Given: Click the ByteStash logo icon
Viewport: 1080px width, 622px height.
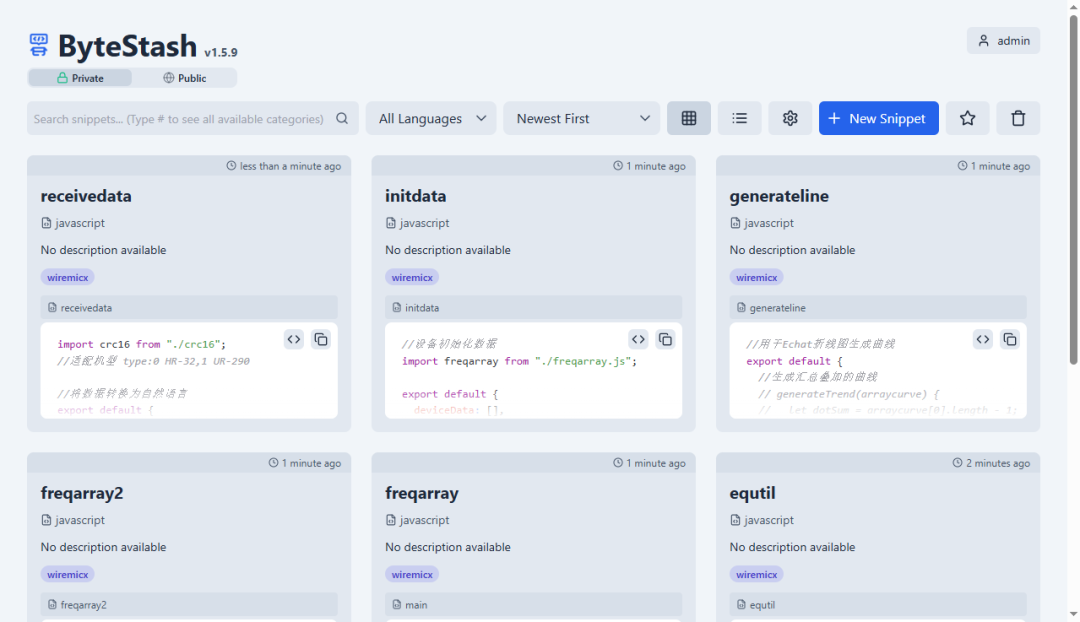Looking at the screenshot, I should [x=39, y=45].
